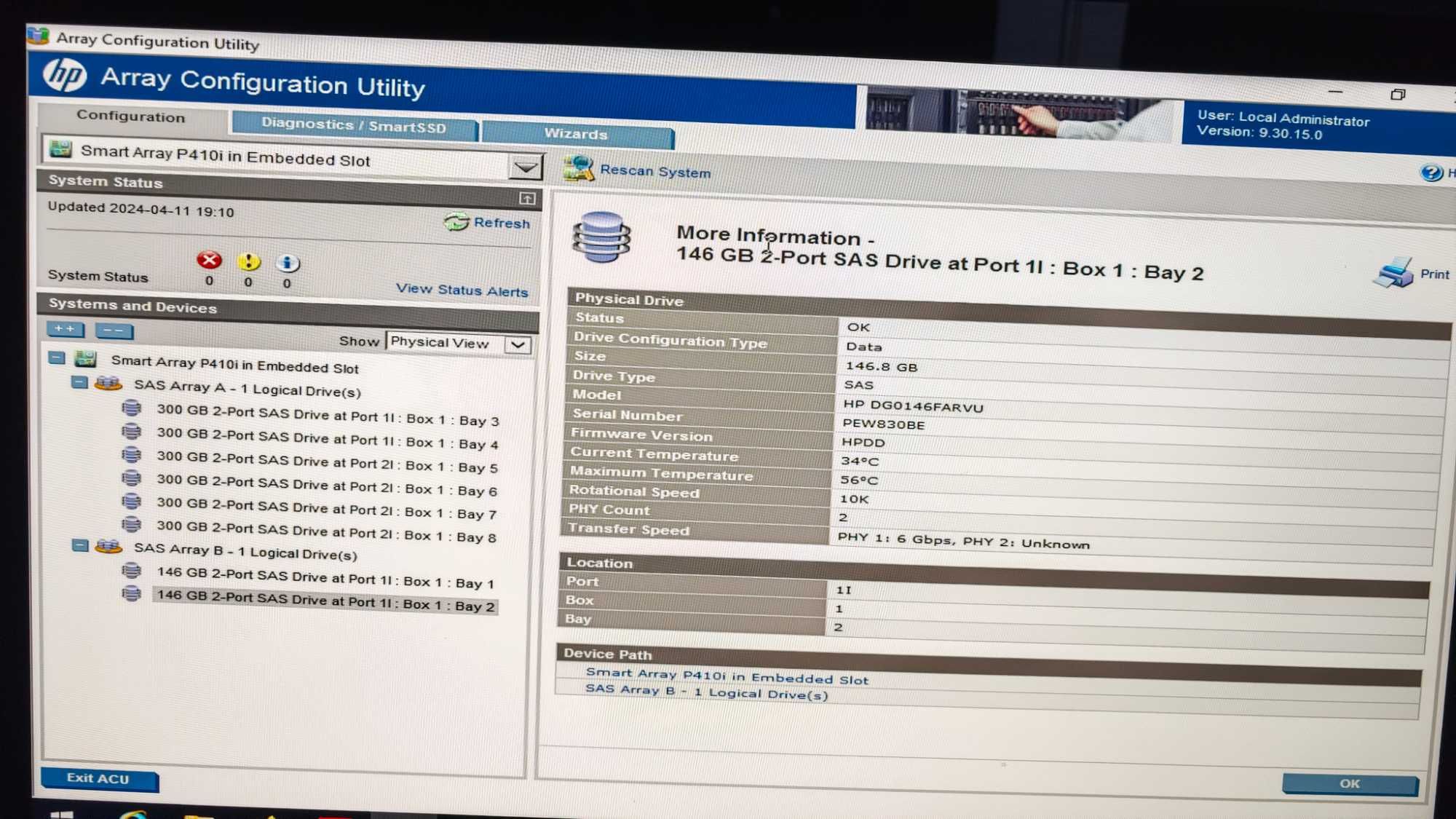The image size is (1456, 819).
Task: Collapse the Smart Array P410i tree node
Action: pyautogui.click(x=56, y=357)
